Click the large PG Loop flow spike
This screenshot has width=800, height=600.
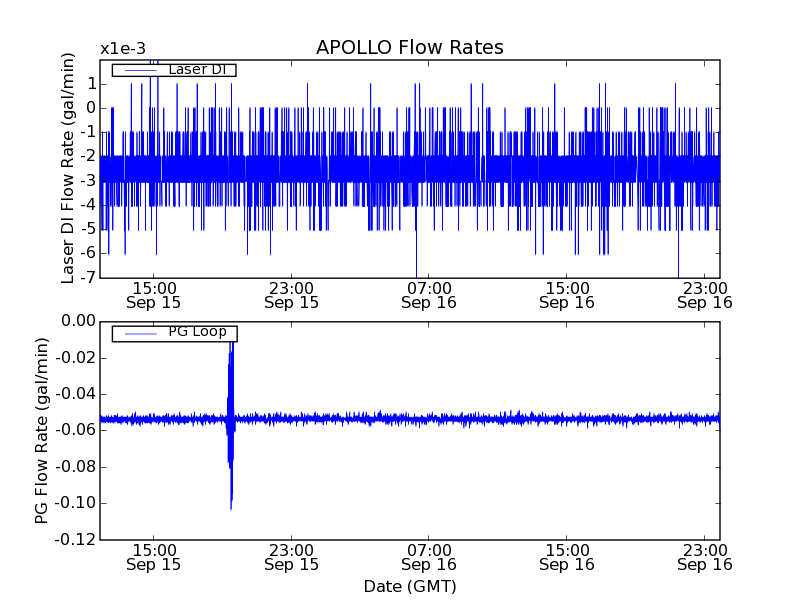coord(231,424)
